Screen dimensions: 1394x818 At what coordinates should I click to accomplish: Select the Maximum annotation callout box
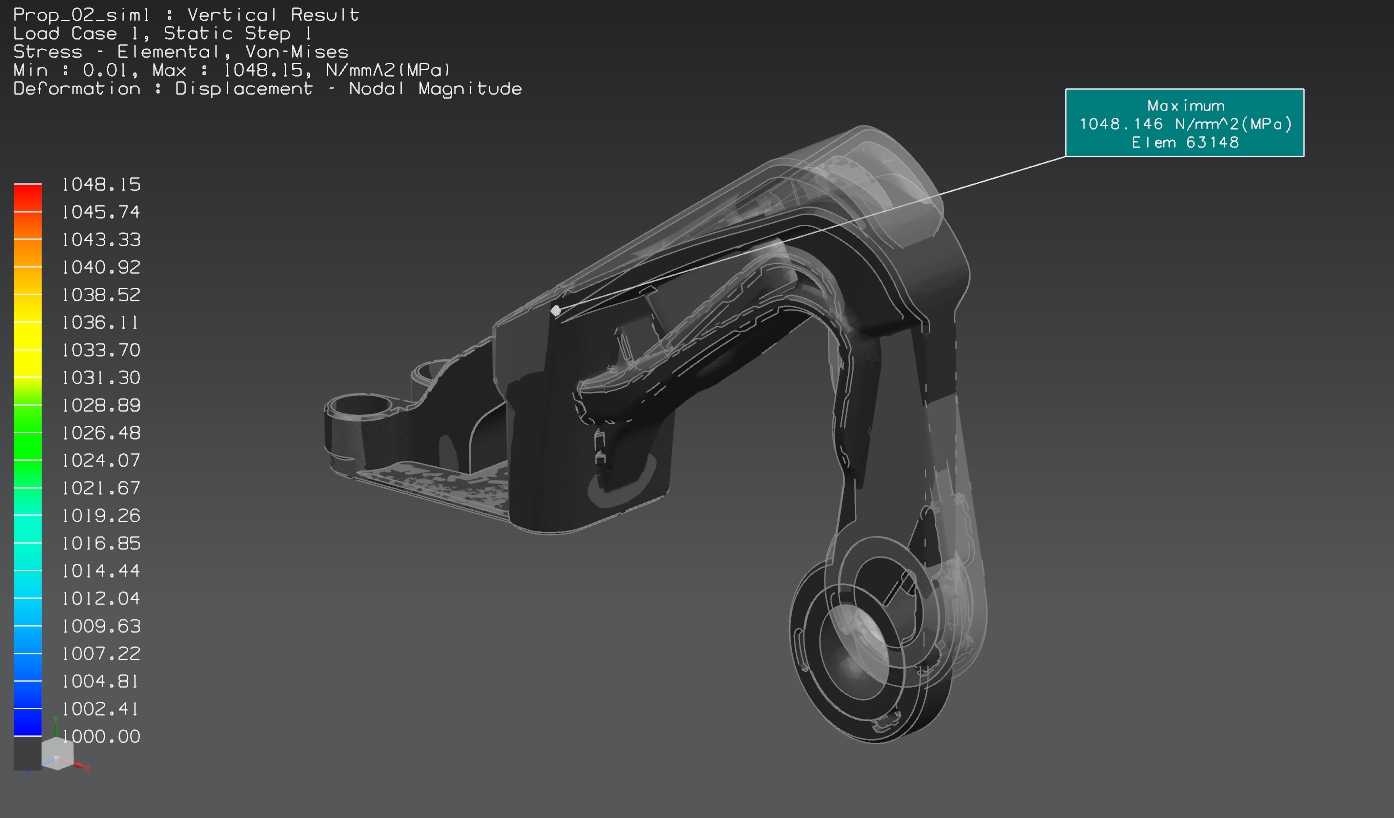click(1184, 123)
